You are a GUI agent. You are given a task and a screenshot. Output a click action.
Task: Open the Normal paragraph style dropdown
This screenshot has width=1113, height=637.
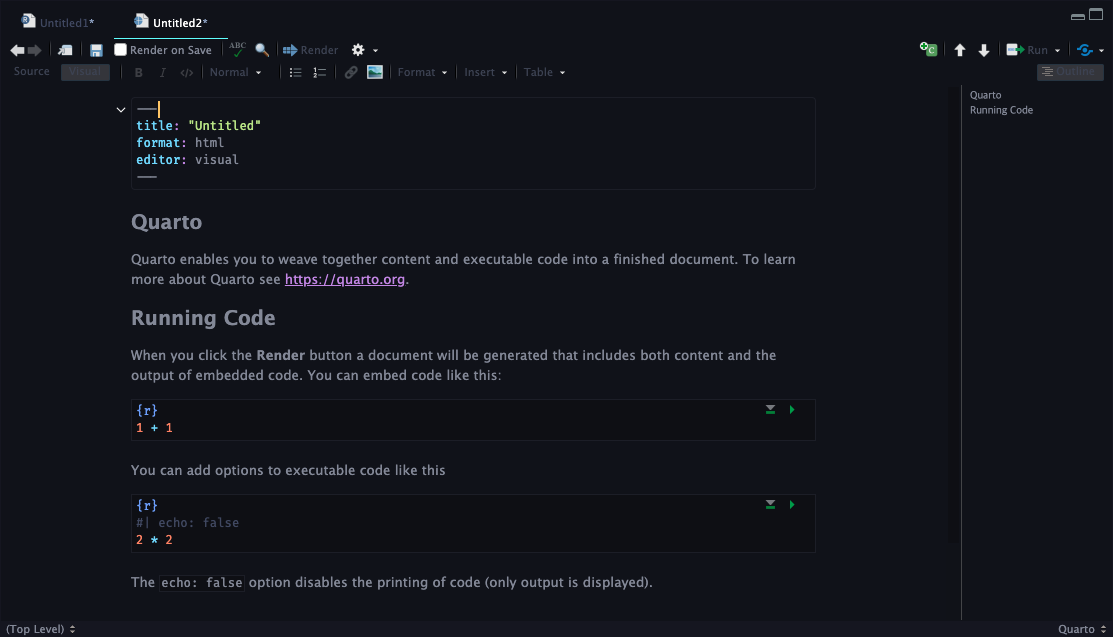(x=236, y=72)
